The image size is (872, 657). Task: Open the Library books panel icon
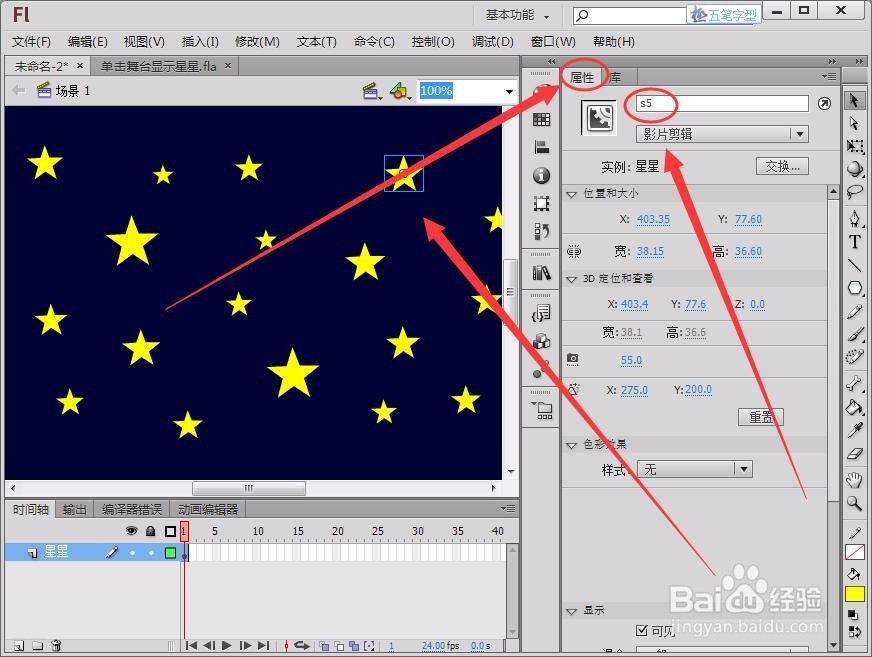pos(541,273)
